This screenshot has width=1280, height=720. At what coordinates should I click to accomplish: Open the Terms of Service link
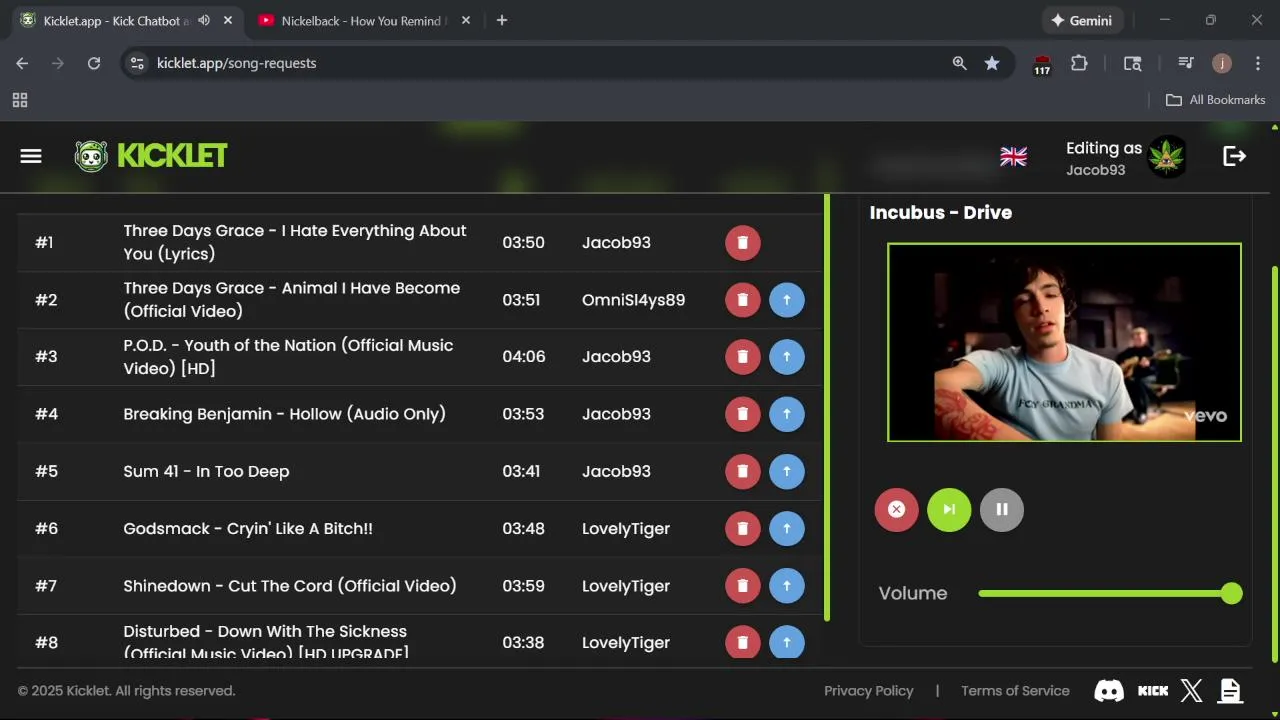1015,691
